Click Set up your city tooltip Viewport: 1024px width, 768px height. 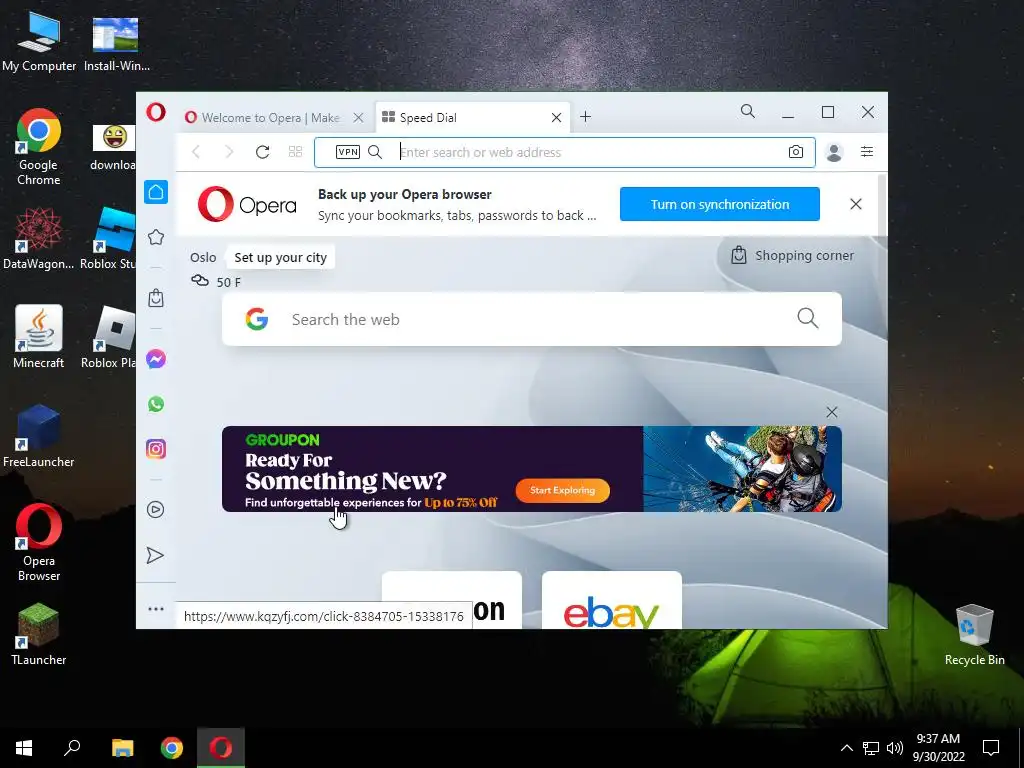280,257
